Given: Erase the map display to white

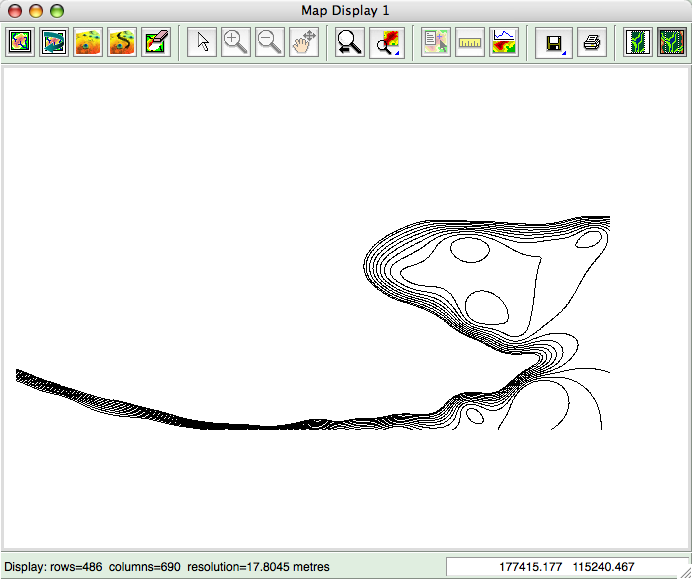Looking at the screenshot, I should tap(156, 42).
